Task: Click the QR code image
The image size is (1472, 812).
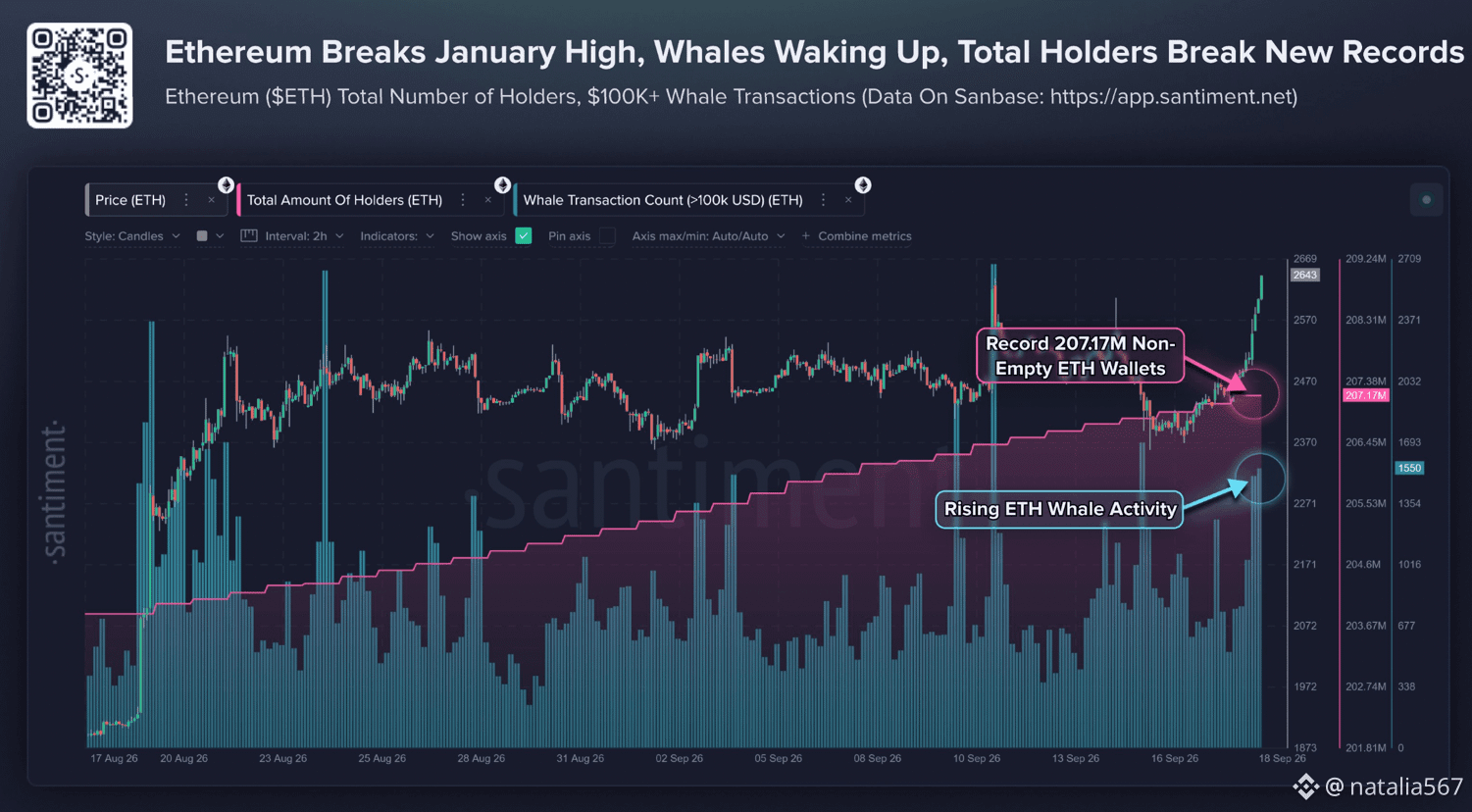Action: pyautogui.click(x=79, y=76)
